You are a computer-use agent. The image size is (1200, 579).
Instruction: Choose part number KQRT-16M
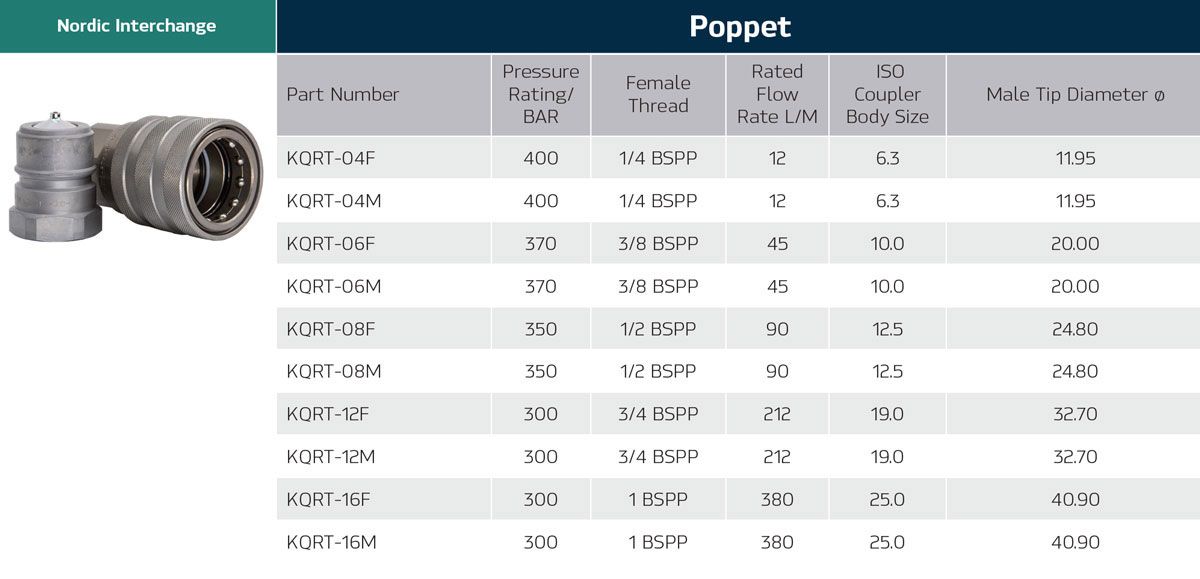point(331,543)
